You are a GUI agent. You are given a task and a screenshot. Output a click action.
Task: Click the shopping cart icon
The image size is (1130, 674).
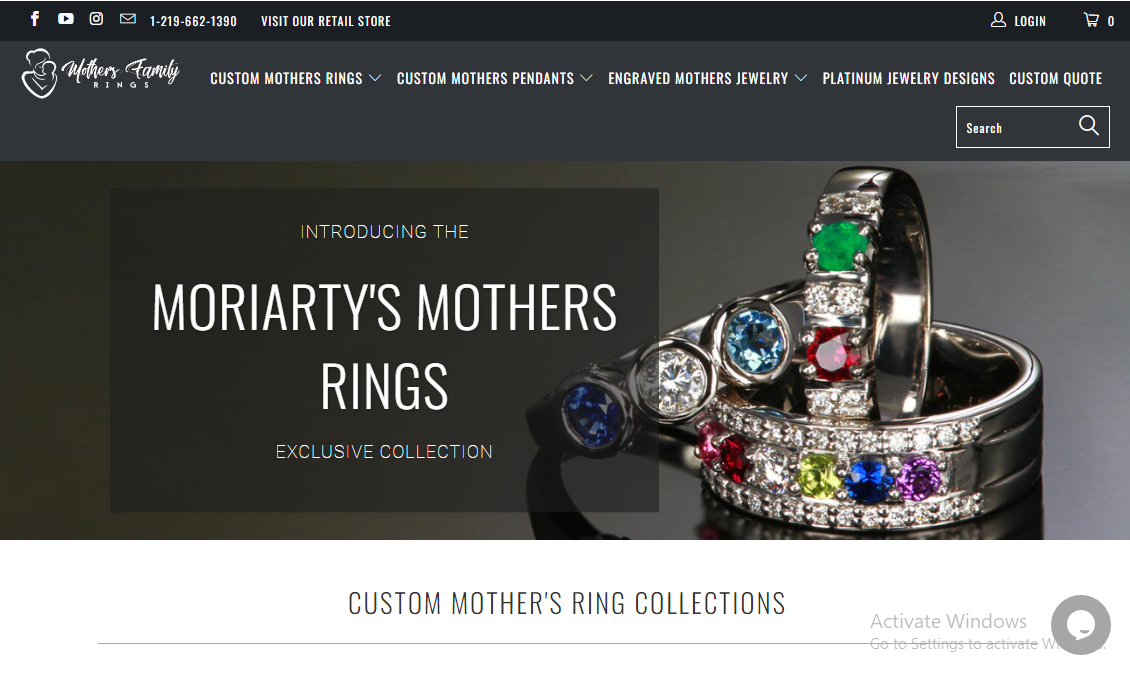[1091, 20]
